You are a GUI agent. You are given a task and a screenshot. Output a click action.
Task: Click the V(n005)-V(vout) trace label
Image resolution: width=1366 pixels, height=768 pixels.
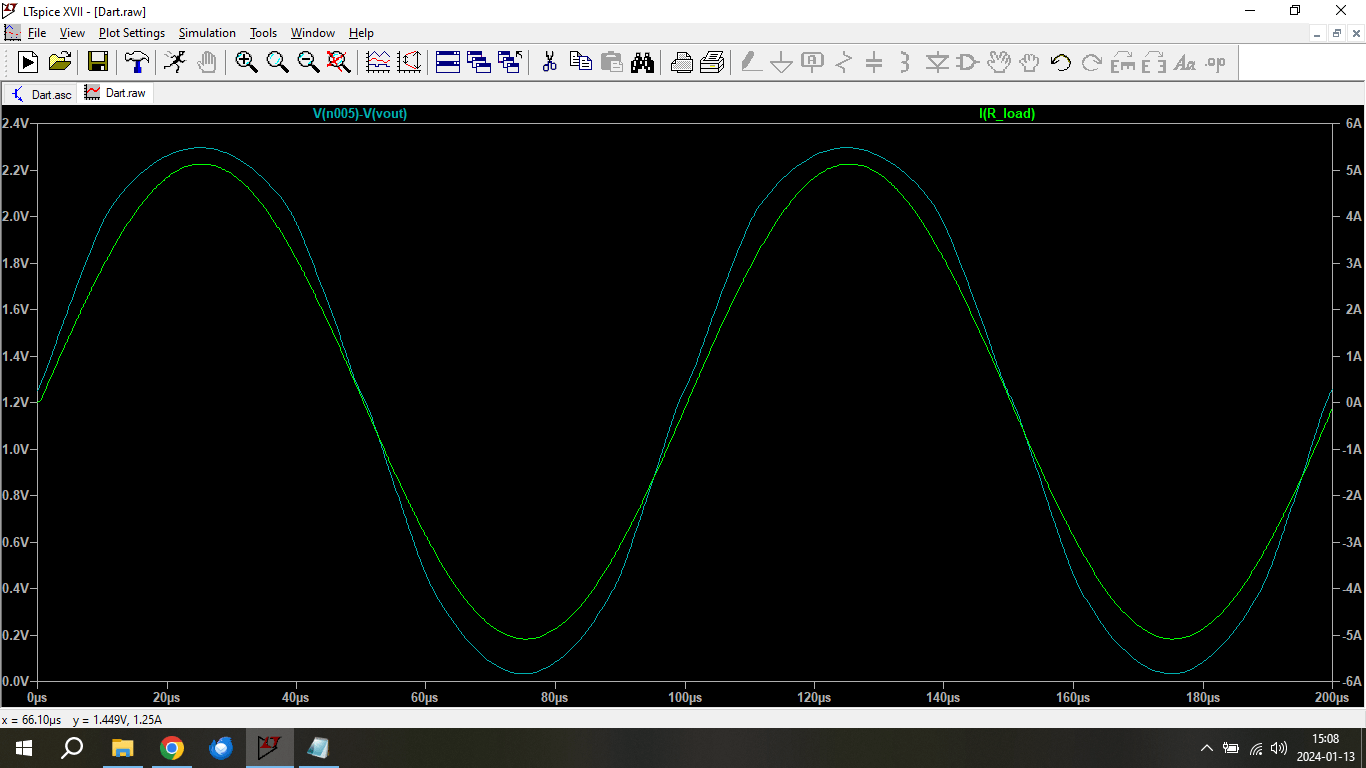[x=360, y=114]
